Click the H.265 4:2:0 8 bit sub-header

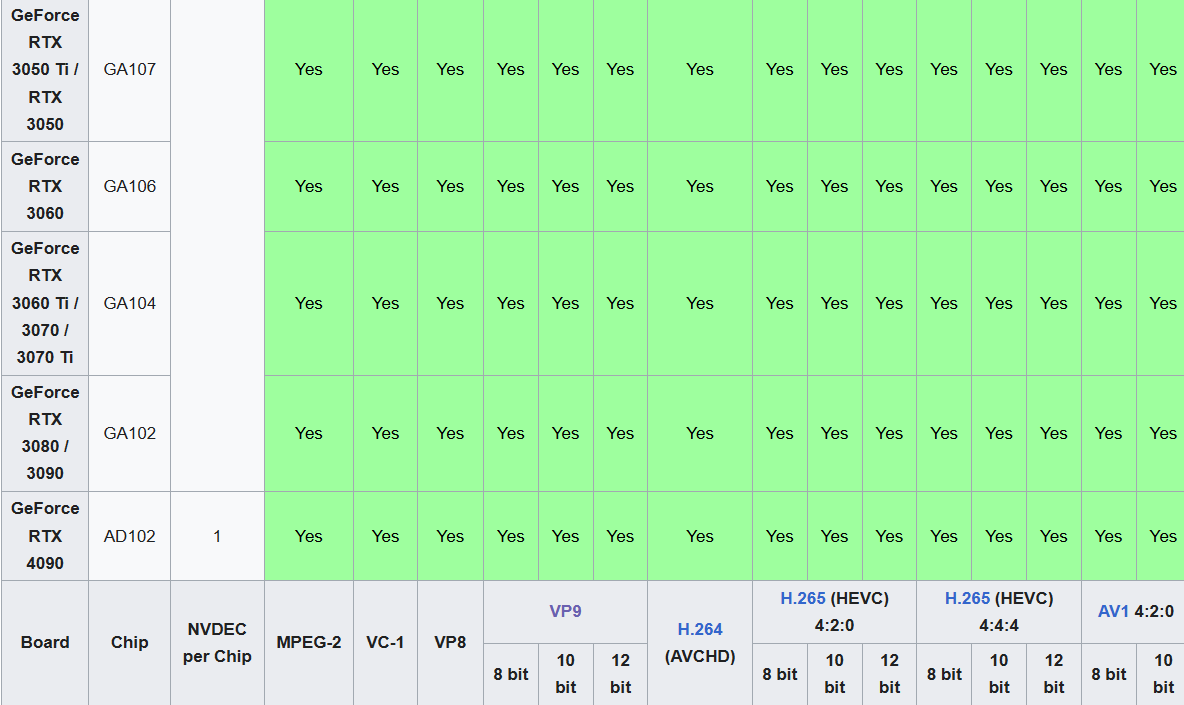[x=780, y=674]
